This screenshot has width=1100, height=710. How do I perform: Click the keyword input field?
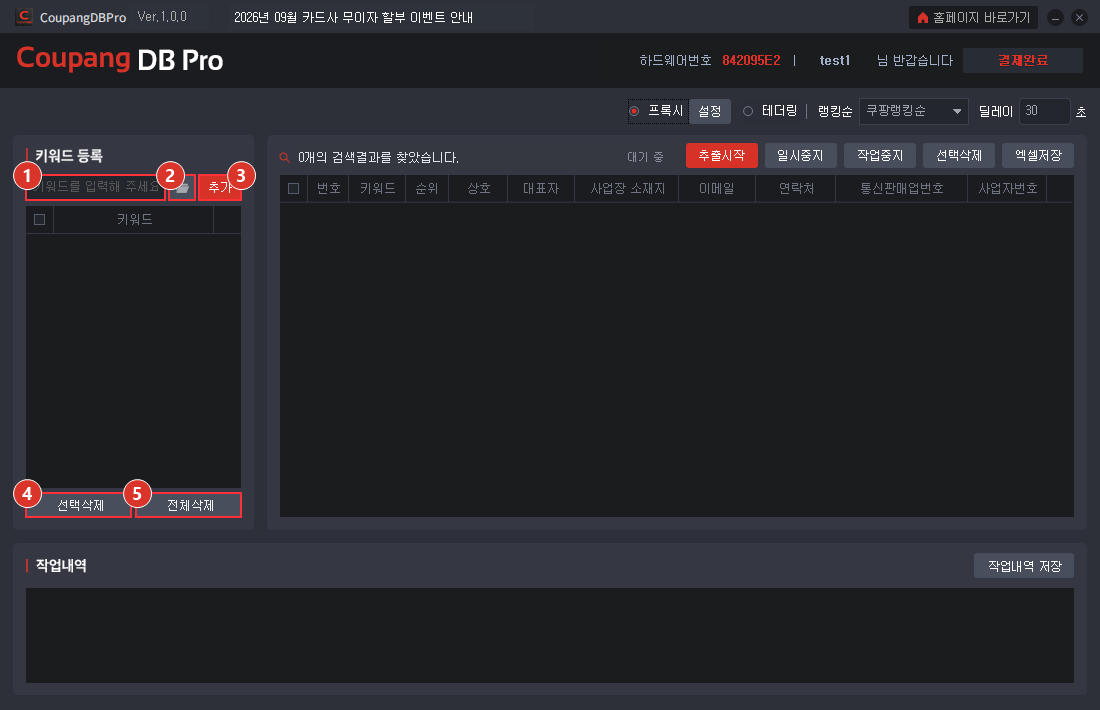coord(95,187)
